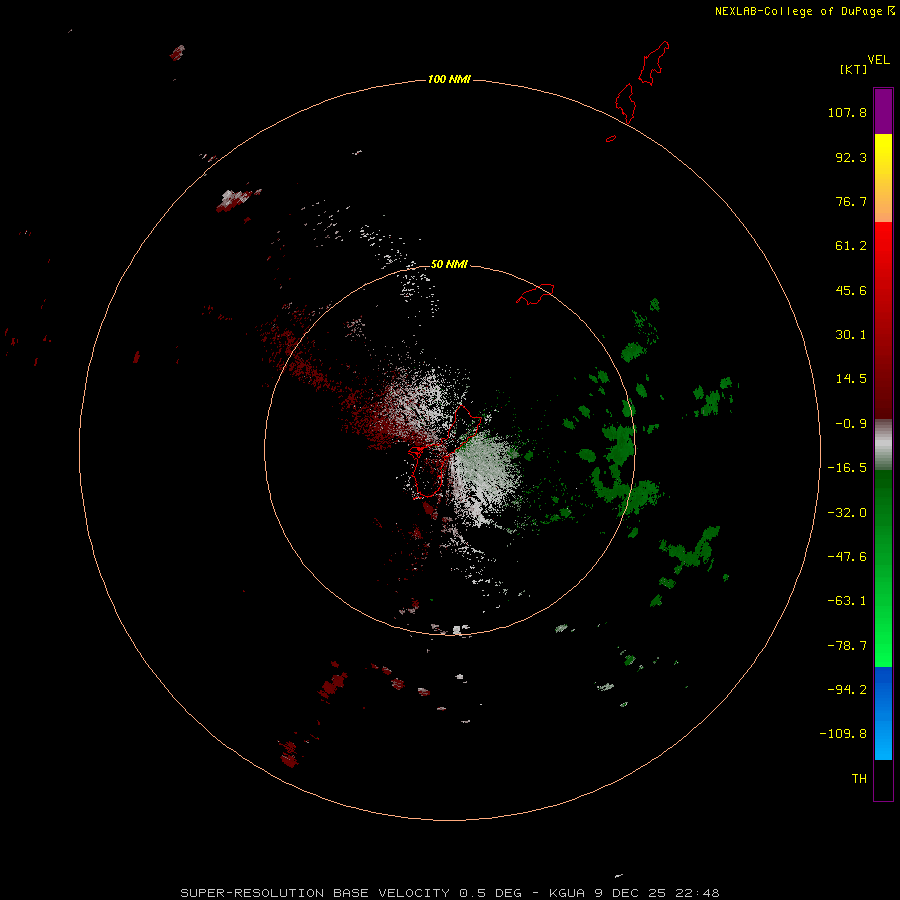Click the 92.3 velocity scale value
The image size is (900, 900).
tap(851, 157)
